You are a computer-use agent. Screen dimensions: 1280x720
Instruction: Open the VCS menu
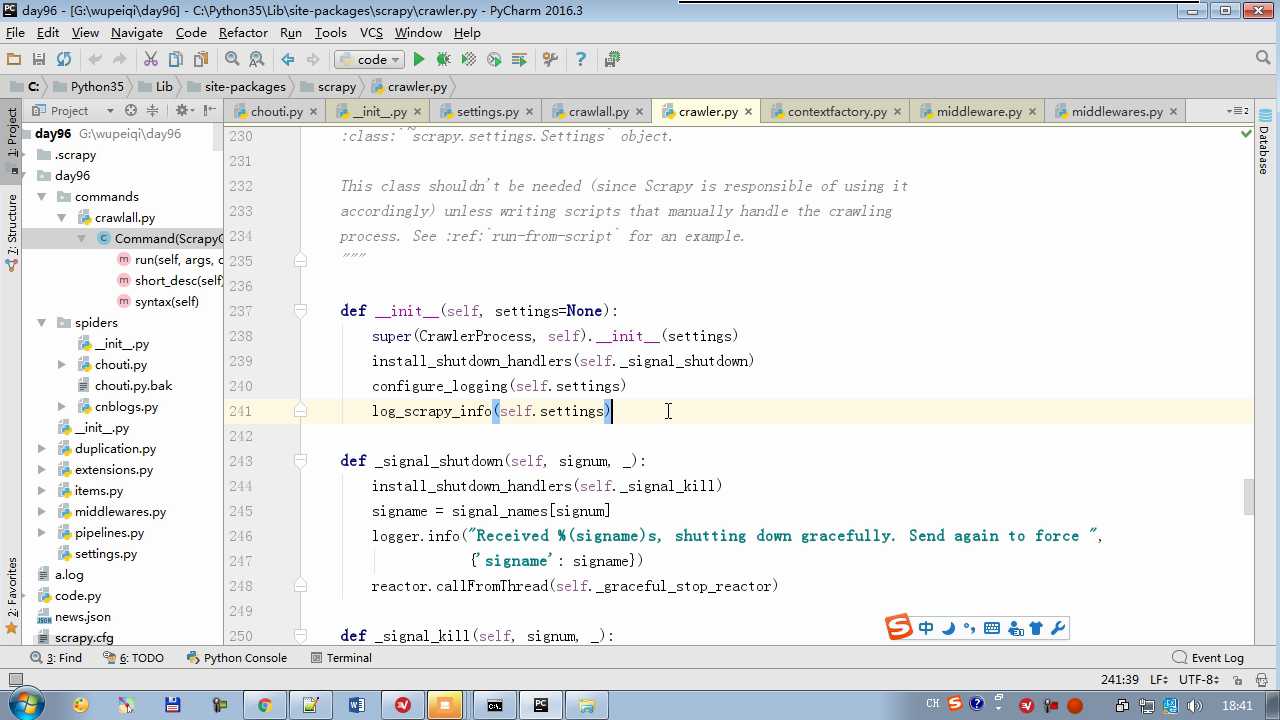[371, 33]
